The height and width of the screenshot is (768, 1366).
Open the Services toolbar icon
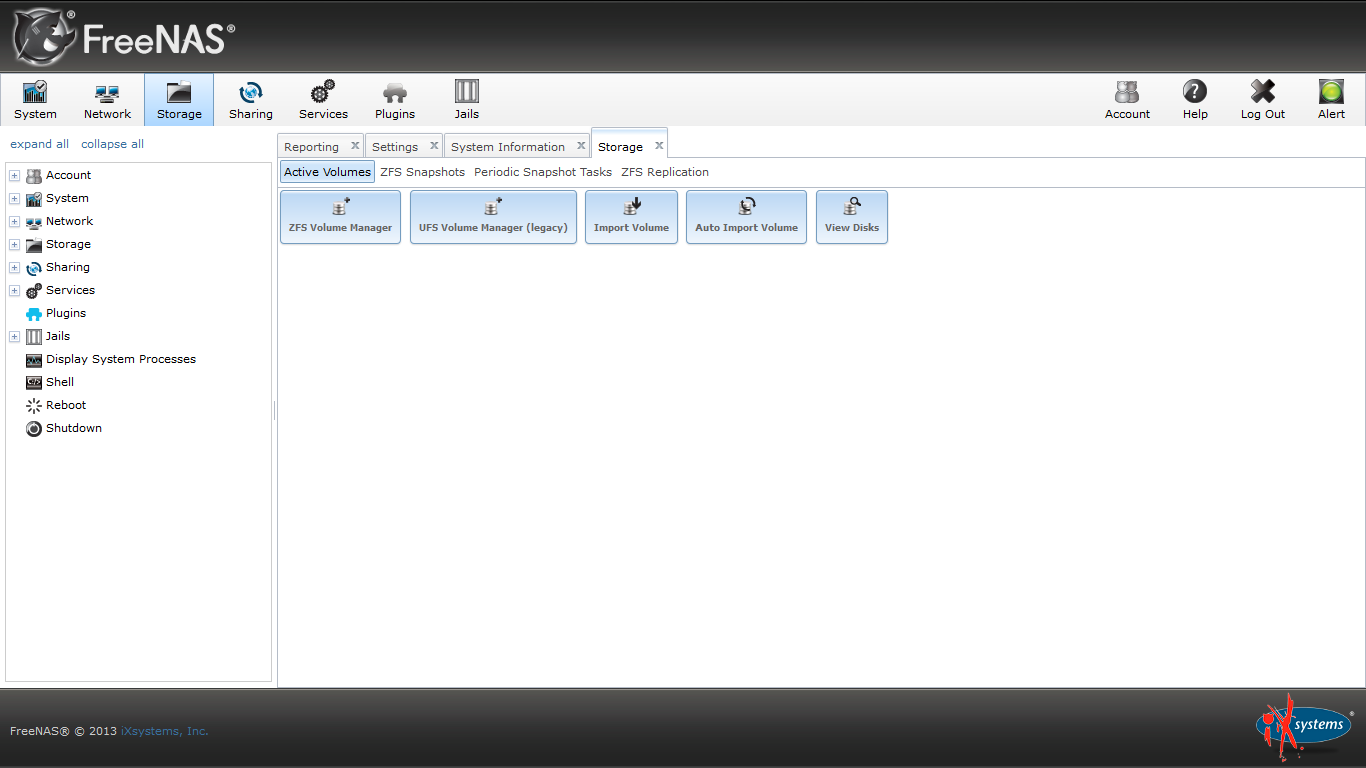click(323, 100)
